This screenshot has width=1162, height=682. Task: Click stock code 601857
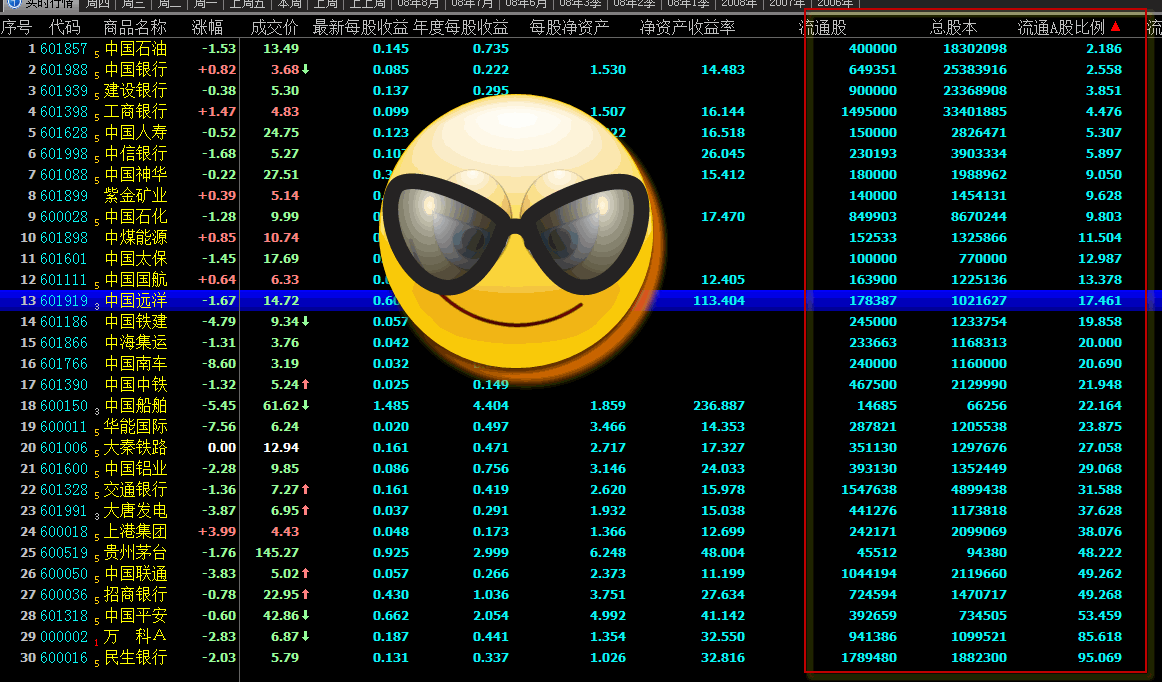click(64, 49)
